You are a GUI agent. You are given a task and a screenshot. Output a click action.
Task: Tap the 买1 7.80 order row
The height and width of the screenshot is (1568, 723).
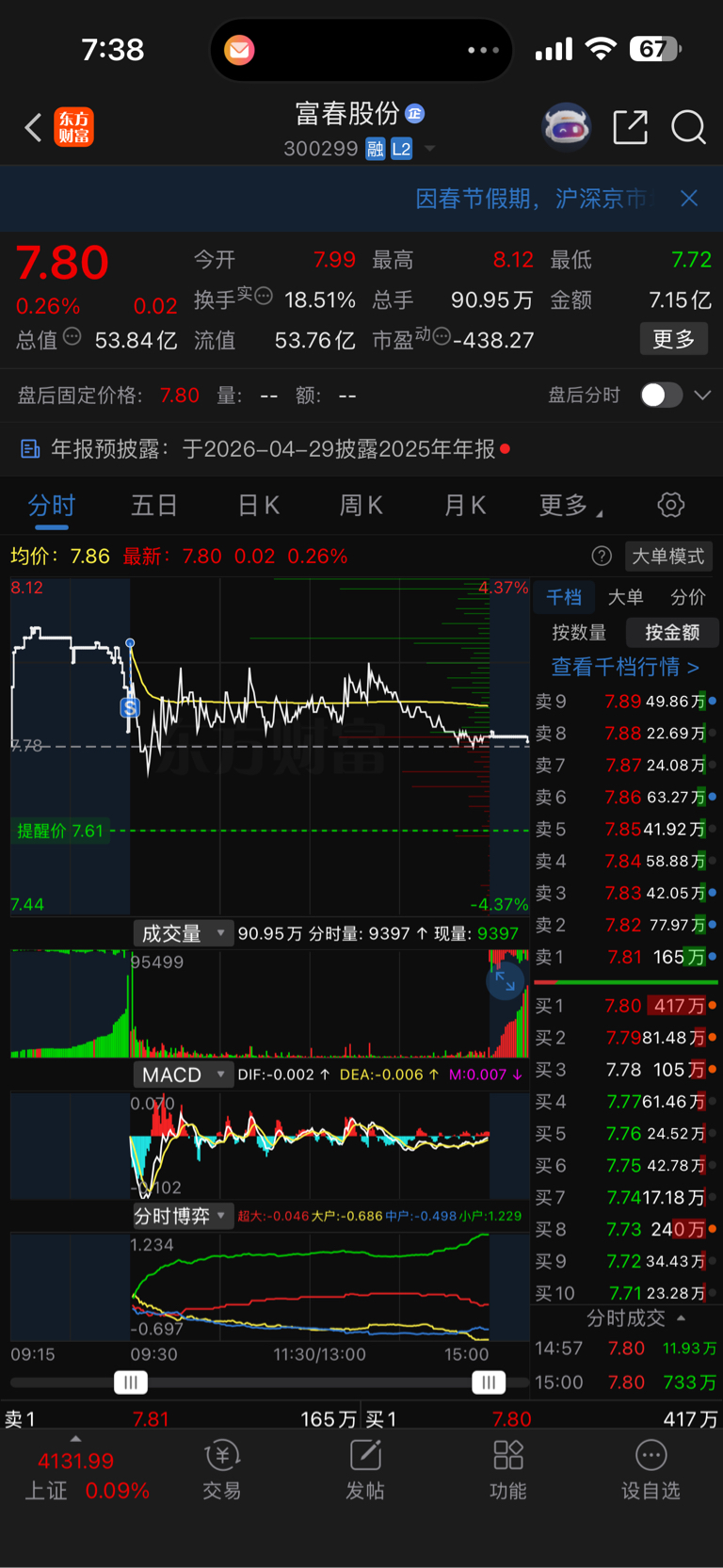pyautogui.click(x=625, y=1006)
